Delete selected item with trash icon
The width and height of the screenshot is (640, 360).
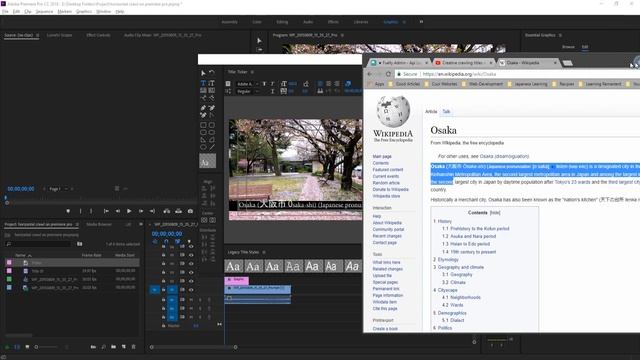click(133, 347)
